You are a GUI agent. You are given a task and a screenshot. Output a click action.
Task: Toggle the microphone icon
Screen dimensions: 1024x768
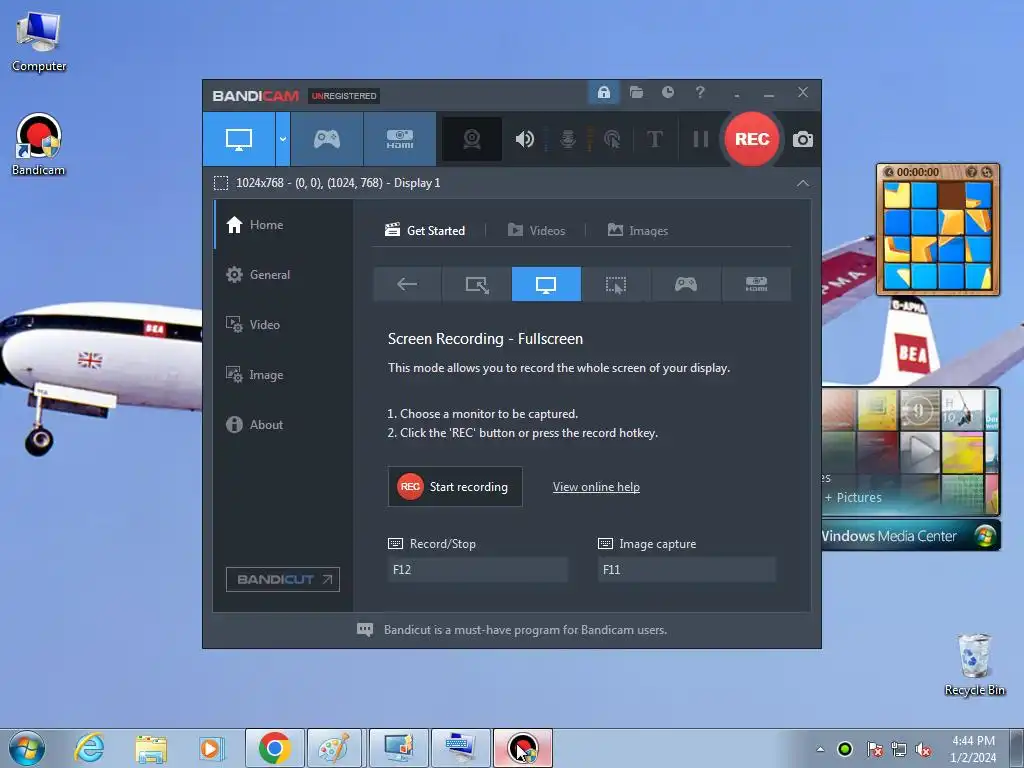[568, 139]
